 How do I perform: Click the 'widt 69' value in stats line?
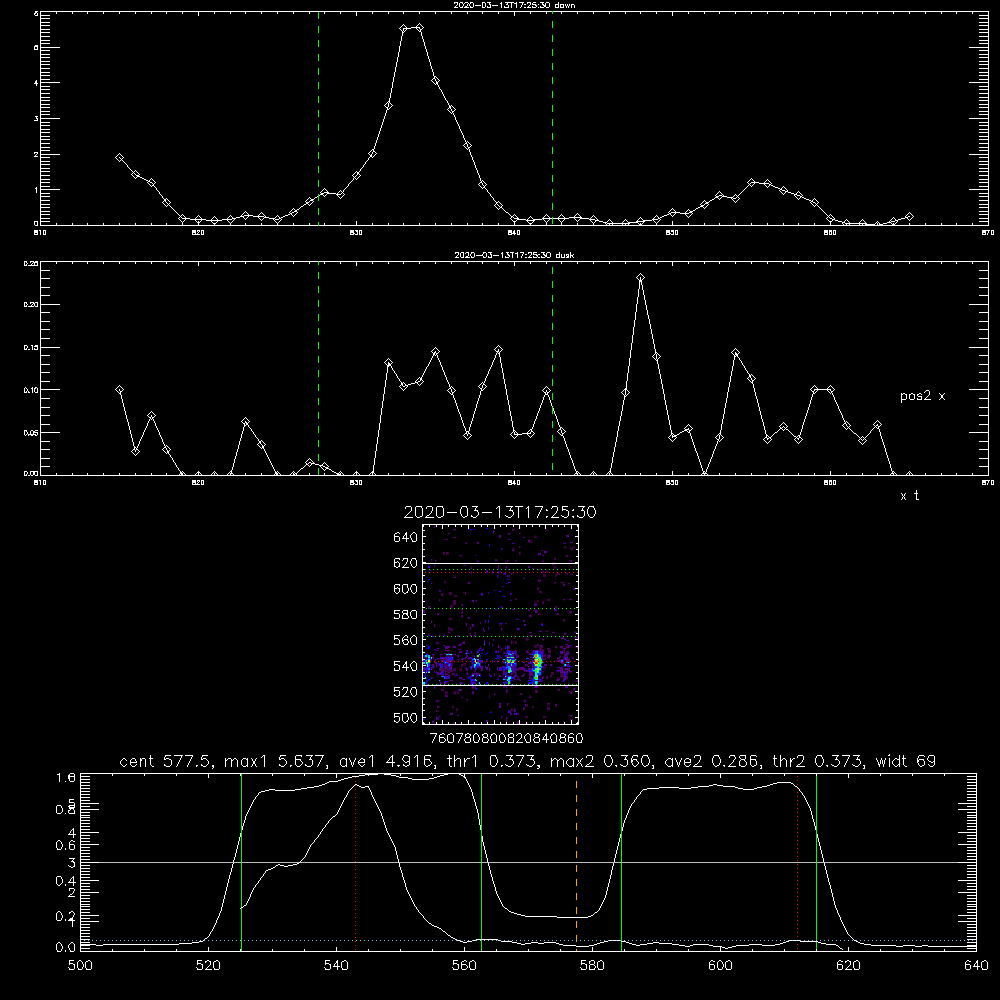point(906,761)
